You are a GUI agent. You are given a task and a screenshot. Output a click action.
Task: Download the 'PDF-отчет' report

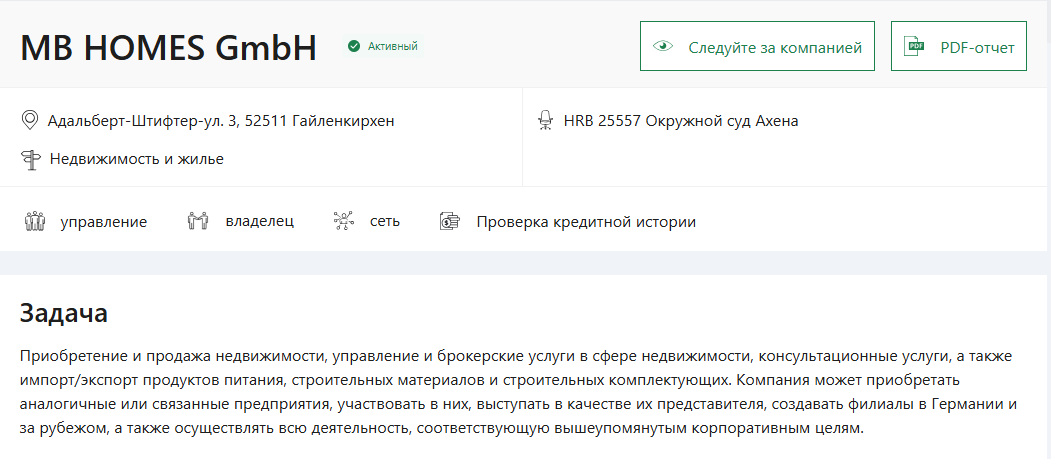tap(959, 46)
